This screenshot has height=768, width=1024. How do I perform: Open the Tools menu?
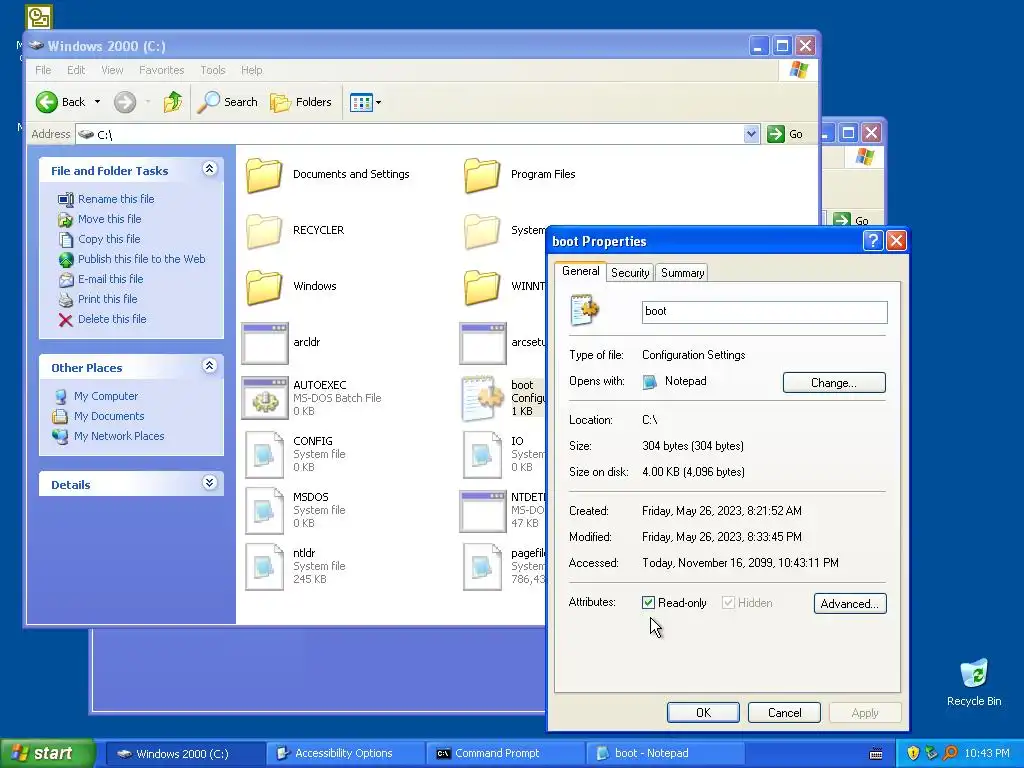click(x=212, y=70)
